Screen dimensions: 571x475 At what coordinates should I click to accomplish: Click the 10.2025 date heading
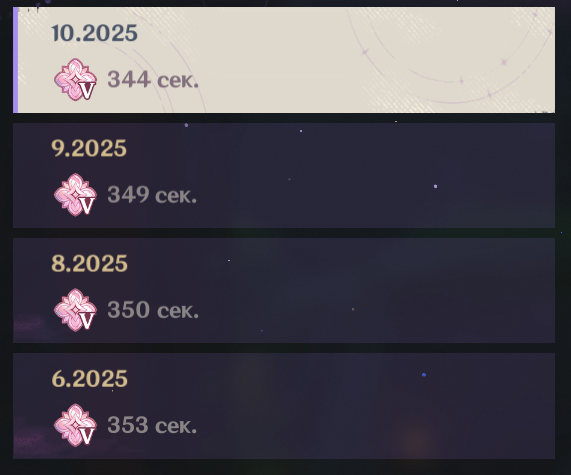click(x=94, y=33)
